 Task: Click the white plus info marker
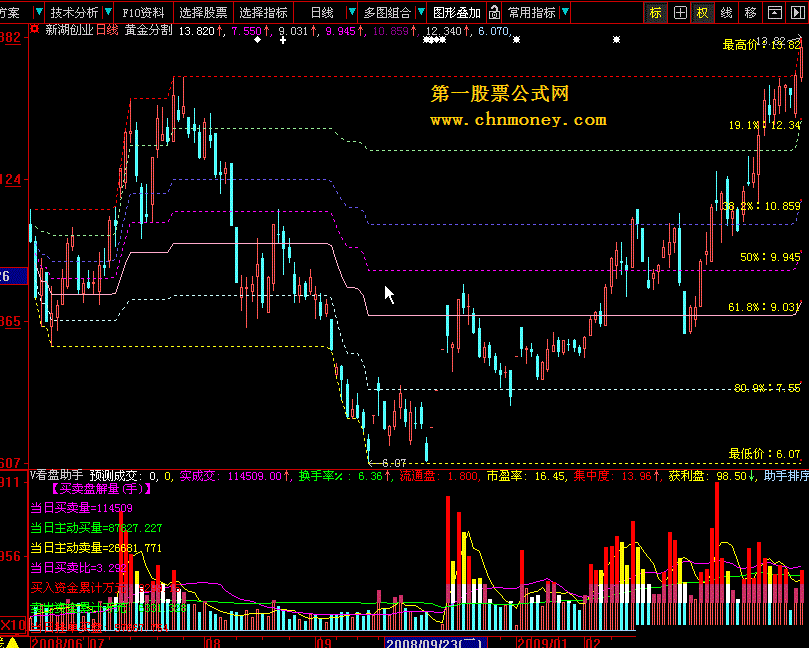click(x=283, y=40)
